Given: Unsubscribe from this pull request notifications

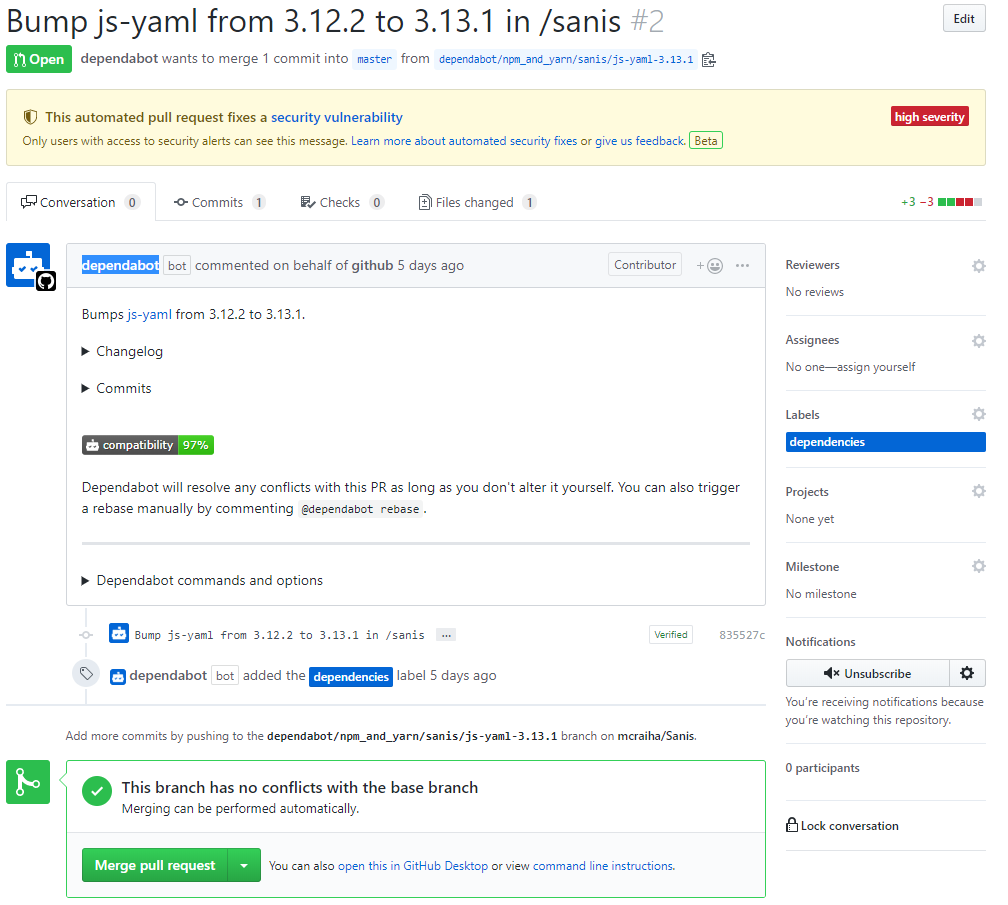Looking at the screenshot, I should pos(867,673).
